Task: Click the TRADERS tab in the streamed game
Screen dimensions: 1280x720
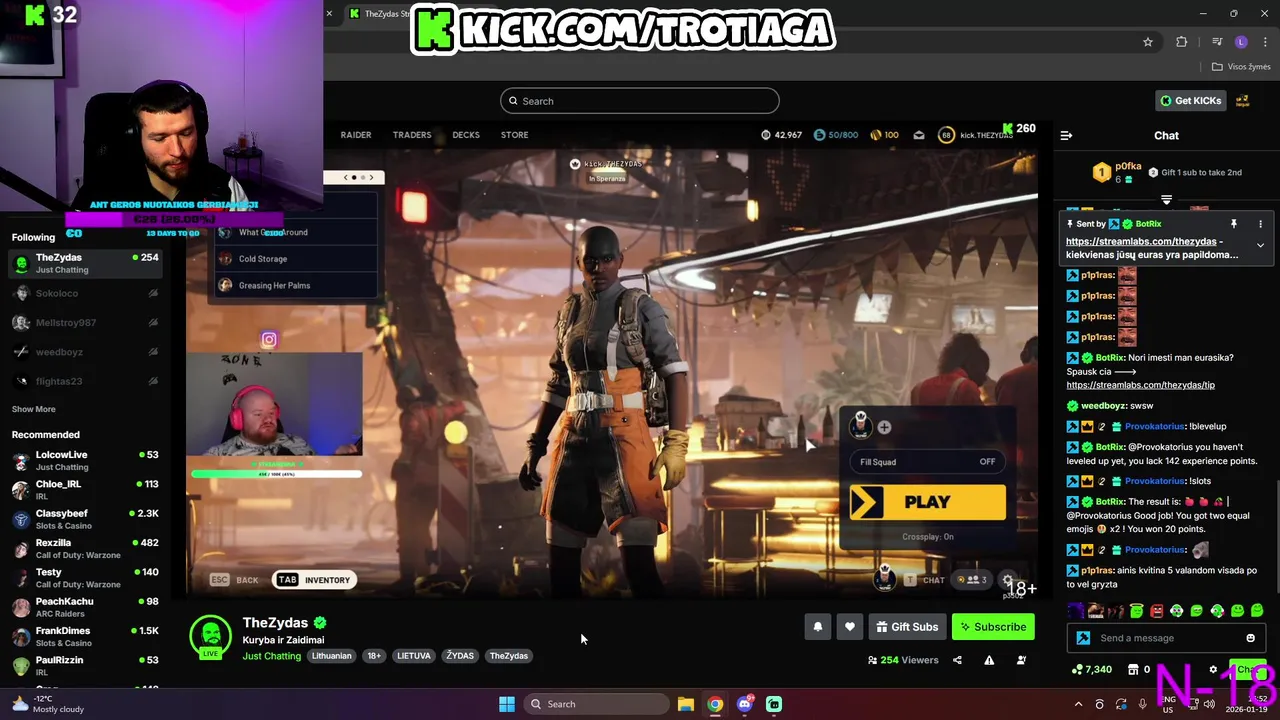Action: [x=412, y=135]
